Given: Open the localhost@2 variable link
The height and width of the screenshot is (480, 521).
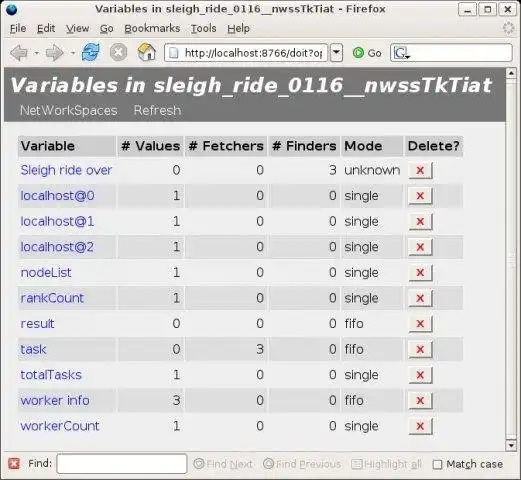Looking at the screenshot, I should (x=57, y=247).
